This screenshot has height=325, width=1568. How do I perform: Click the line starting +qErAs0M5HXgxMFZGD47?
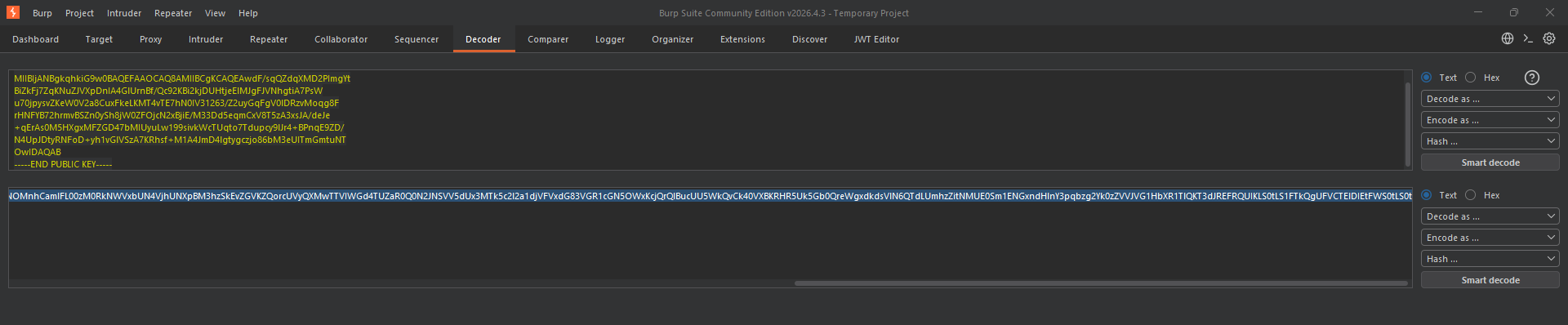(179, 127)
